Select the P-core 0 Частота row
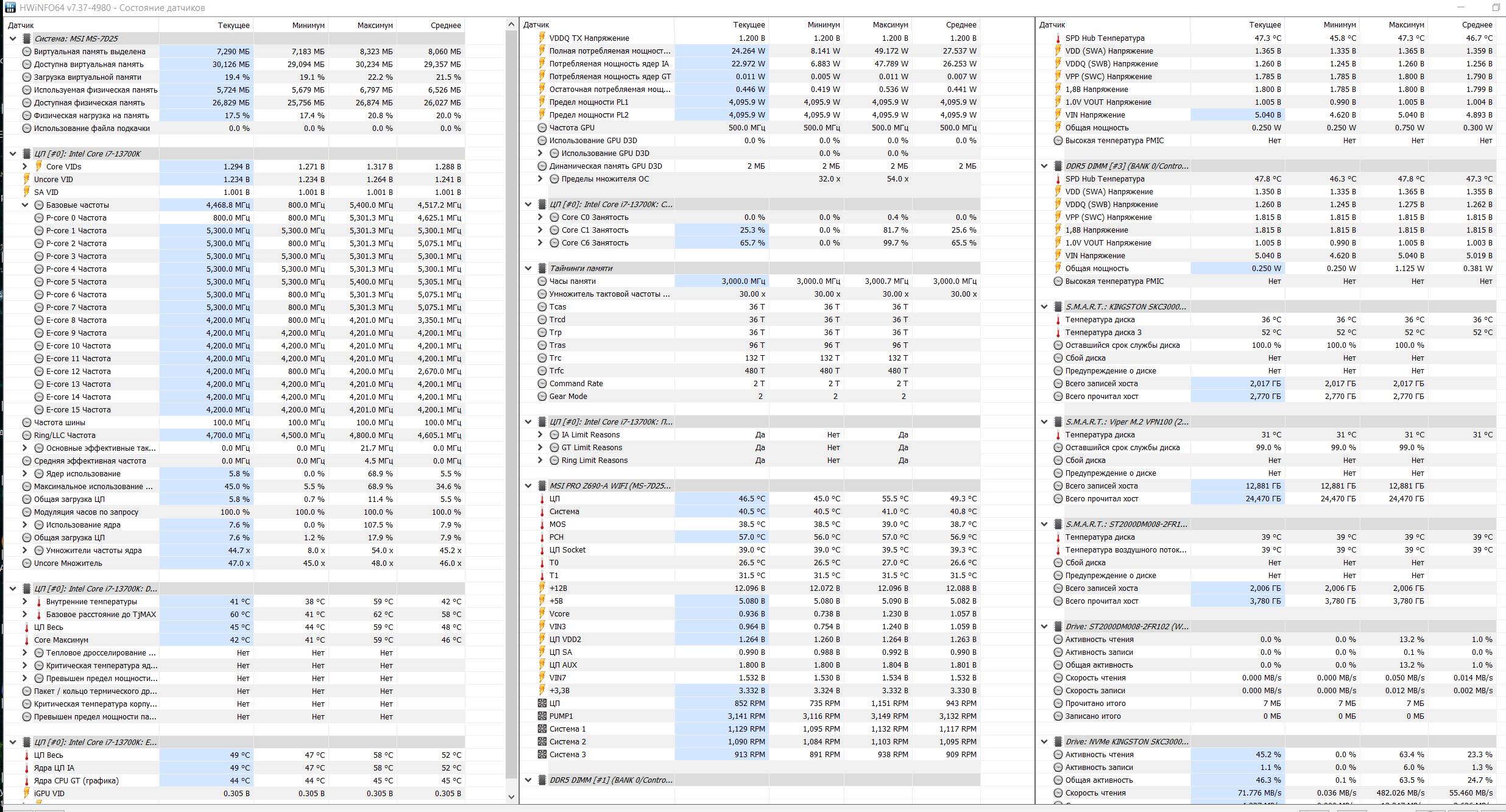Image resolution: width=1506 pixels, height=812 pixels. (76, 218)
